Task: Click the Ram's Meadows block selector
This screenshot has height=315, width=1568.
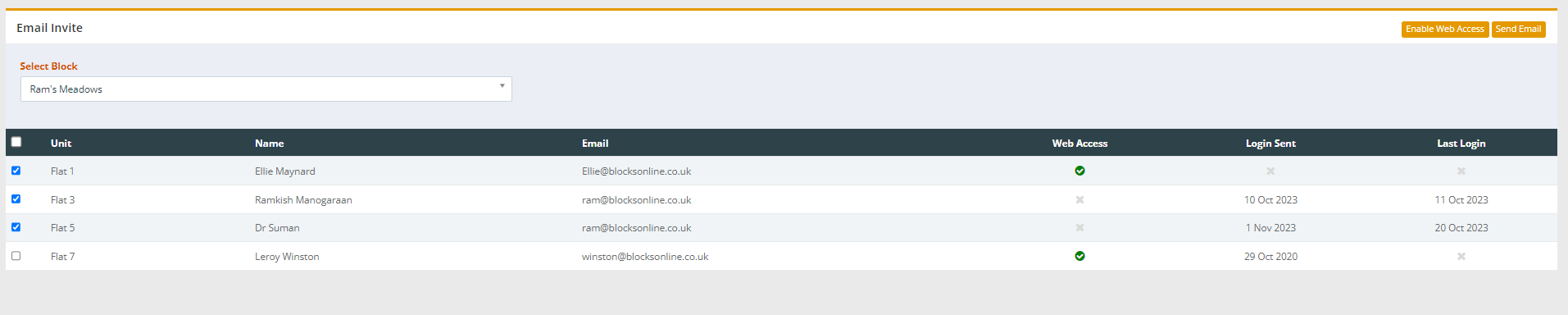Action: pyautogui.click(x=266, y=89)
